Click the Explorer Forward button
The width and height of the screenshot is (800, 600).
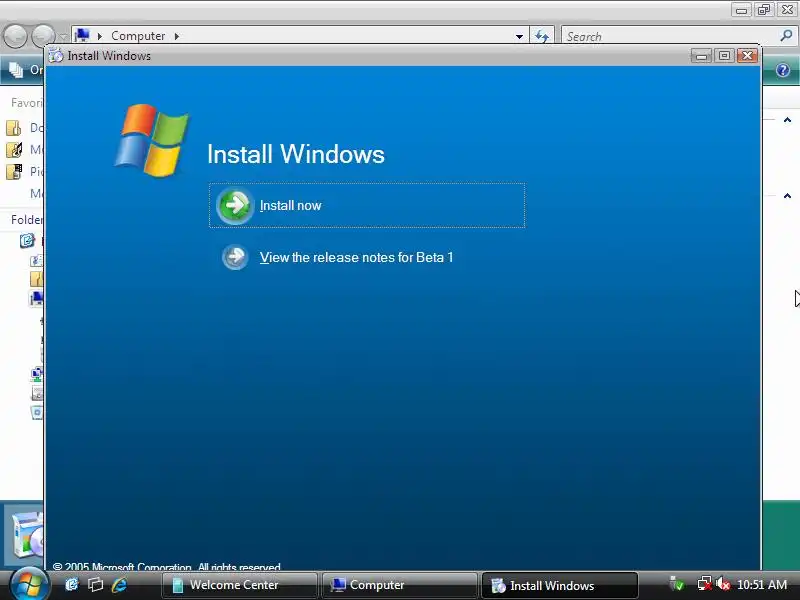(x=43, y=36)
